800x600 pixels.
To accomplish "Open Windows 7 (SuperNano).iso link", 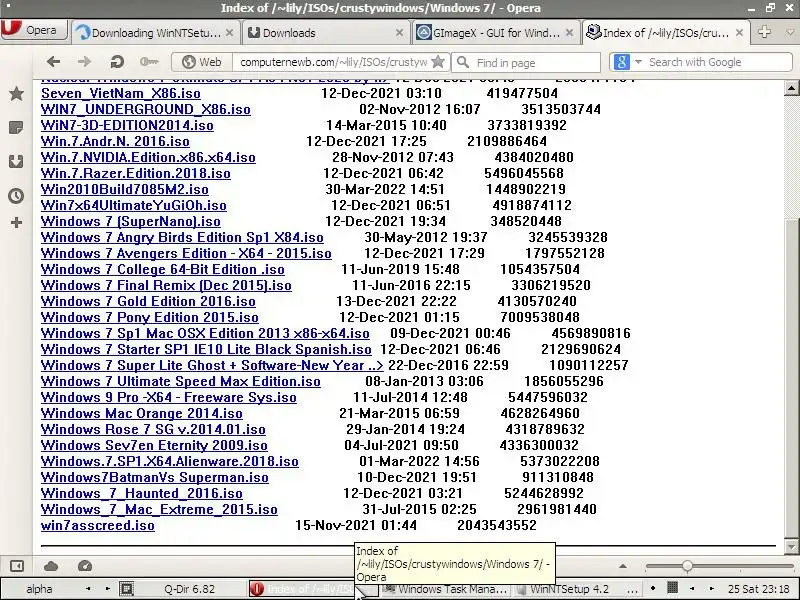I will point(131,221).
